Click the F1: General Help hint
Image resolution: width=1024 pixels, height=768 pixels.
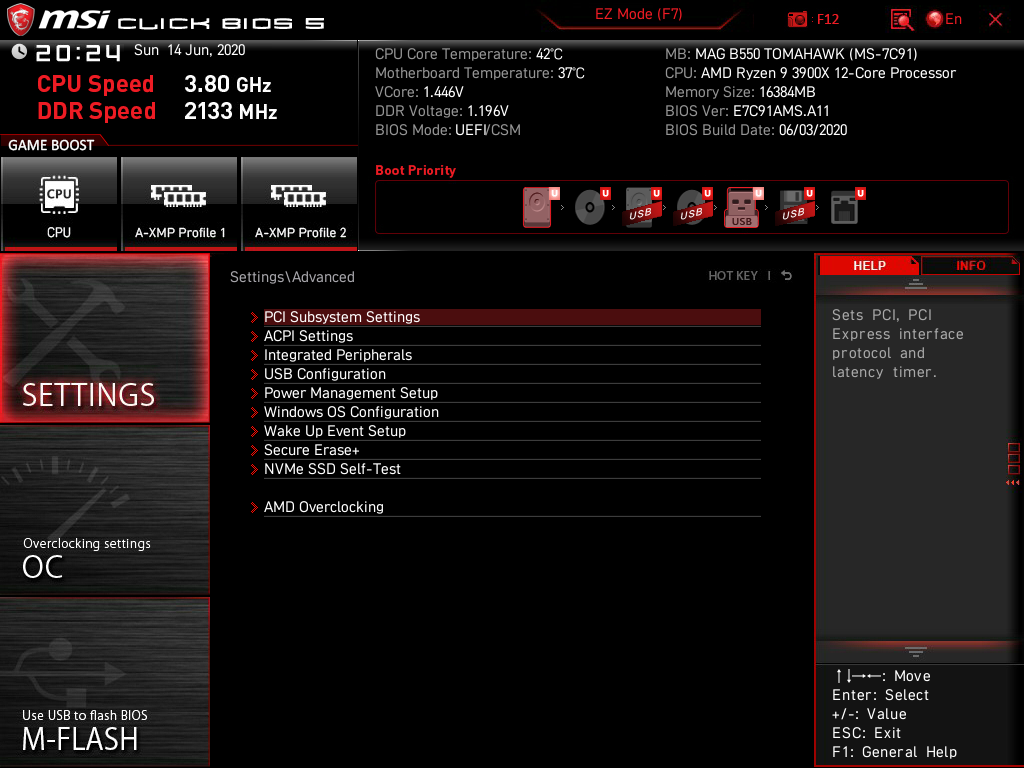point(894,752)
